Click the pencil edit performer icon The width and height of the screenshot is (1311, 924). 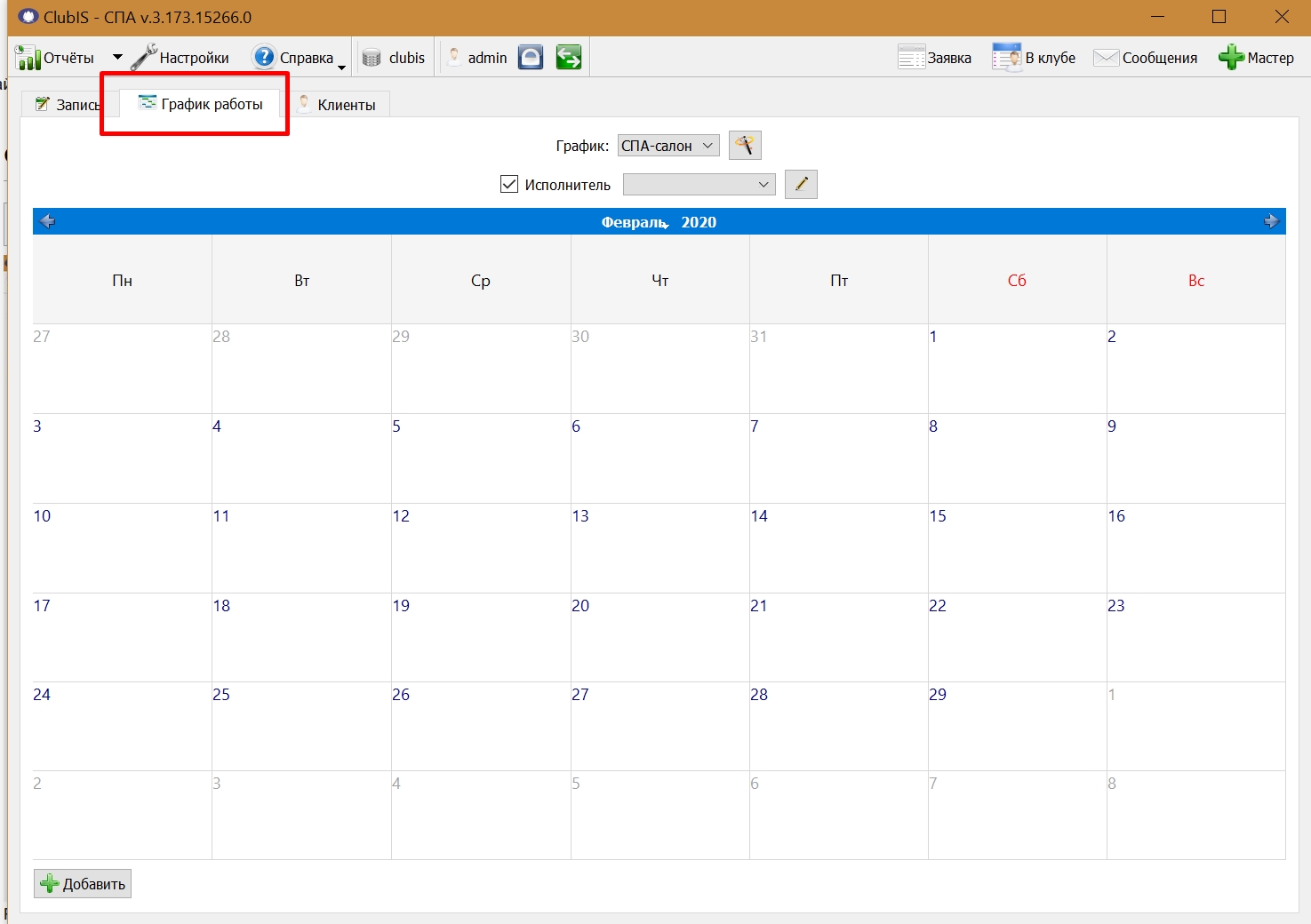pos(801,184)
